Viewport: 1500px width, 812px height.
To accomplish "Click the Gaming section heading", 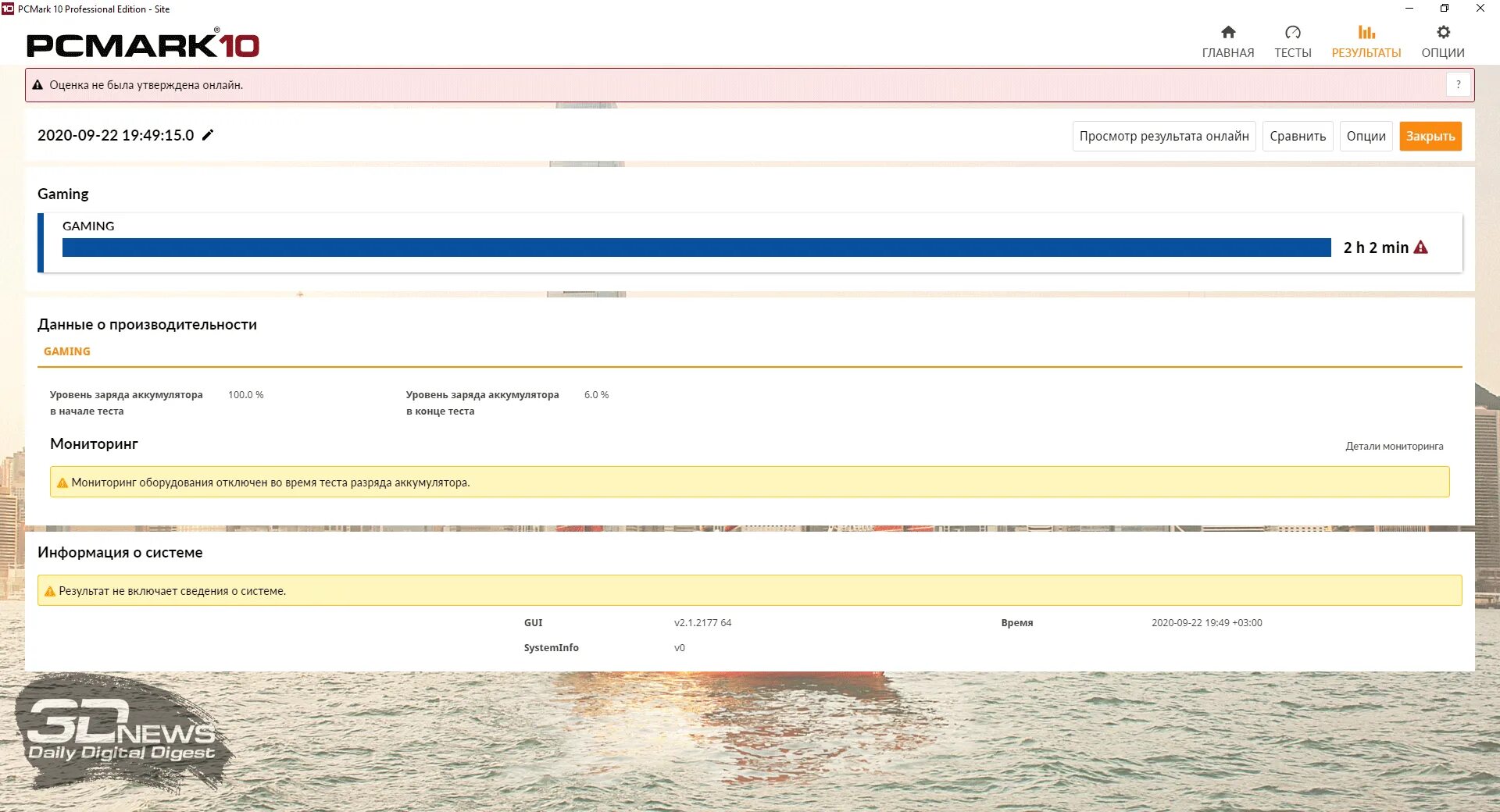I will coord(63,194).
